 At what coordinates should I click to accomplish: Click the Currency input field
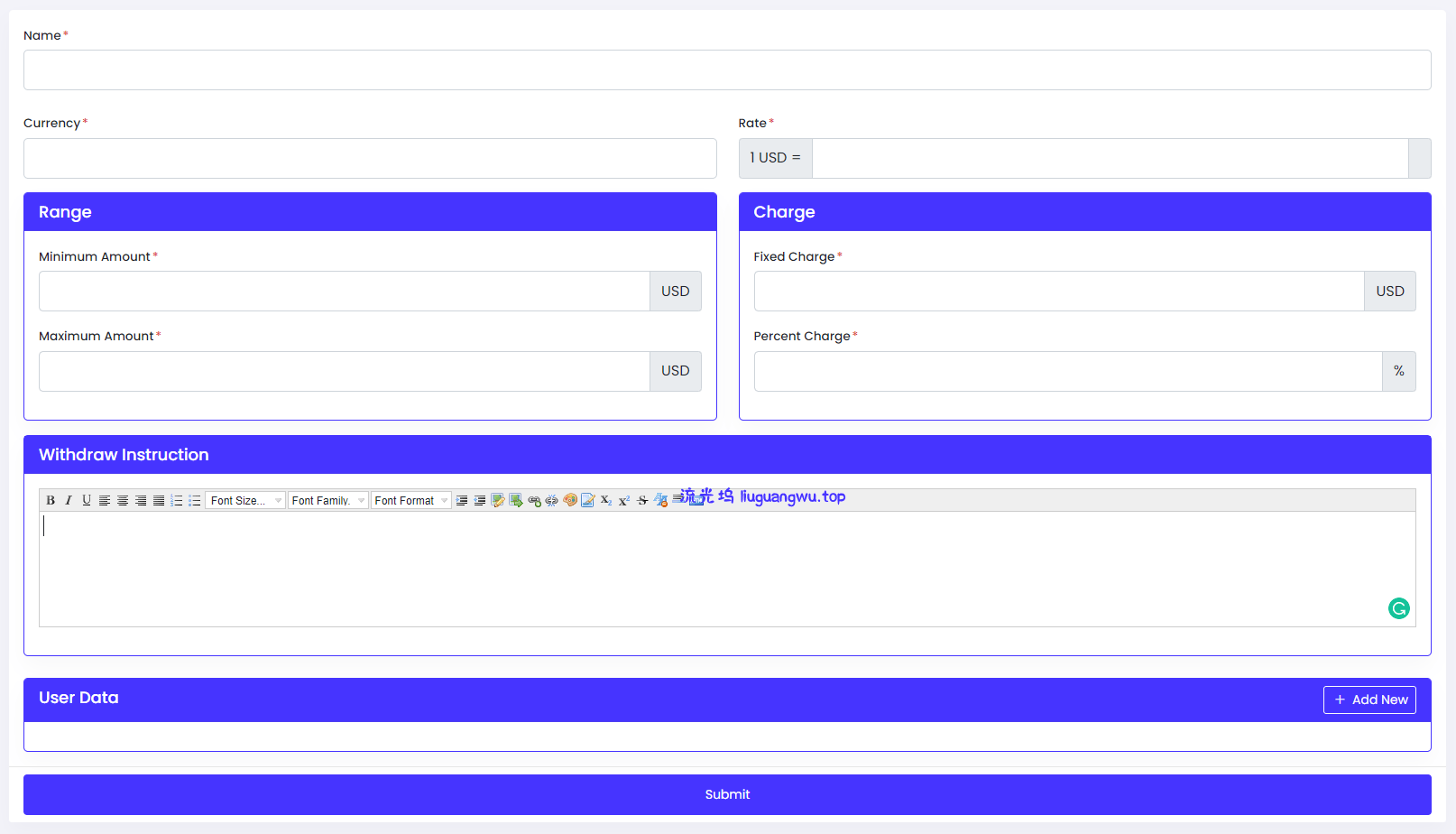370,158
